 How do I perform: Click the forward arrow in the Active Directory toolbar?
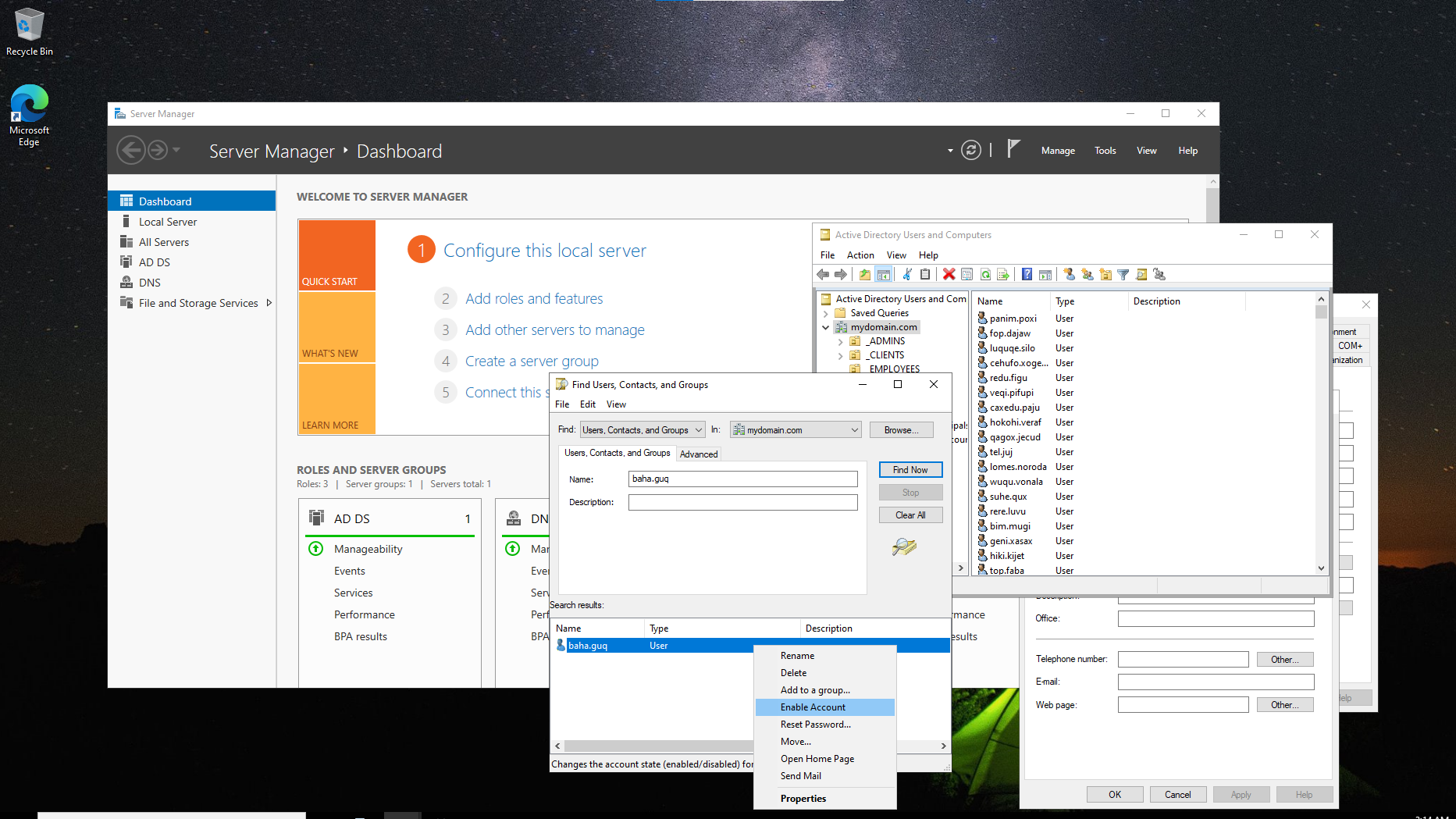click(x=841, y=274)
